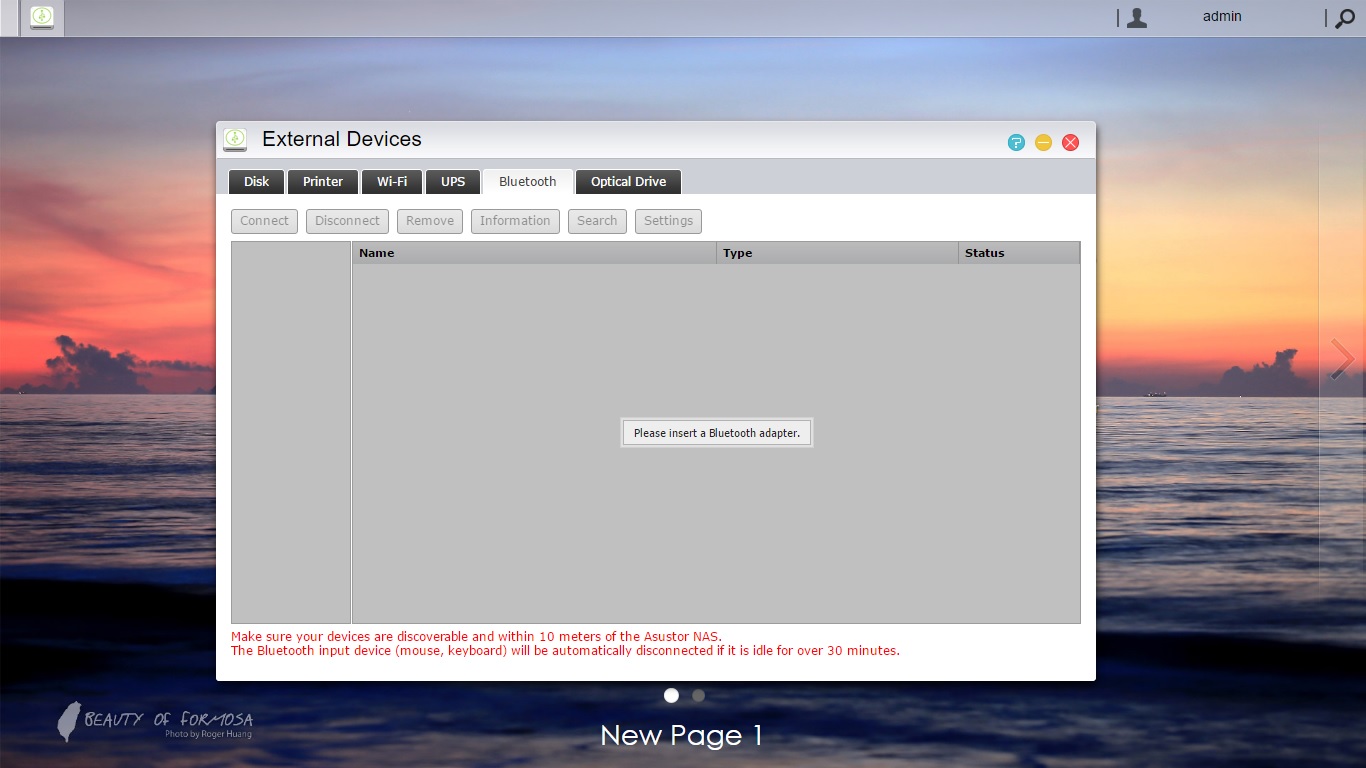Click the Connect button

coord(264,221)
